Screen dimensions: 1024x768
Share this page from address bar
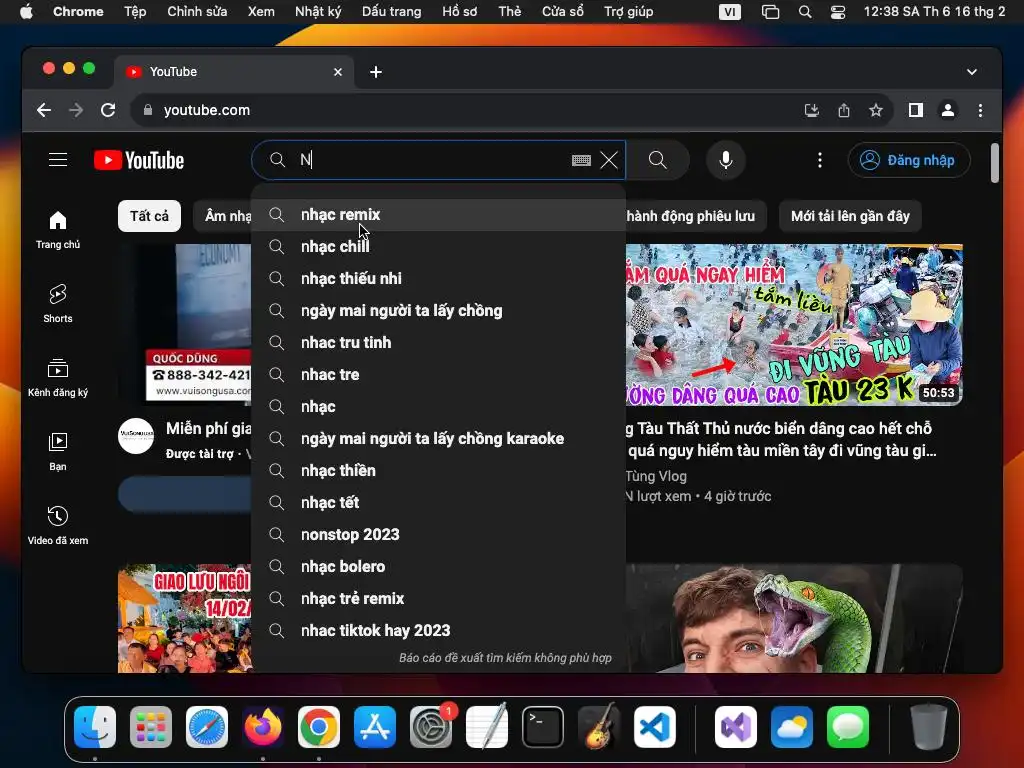click(x=844, y=110)
